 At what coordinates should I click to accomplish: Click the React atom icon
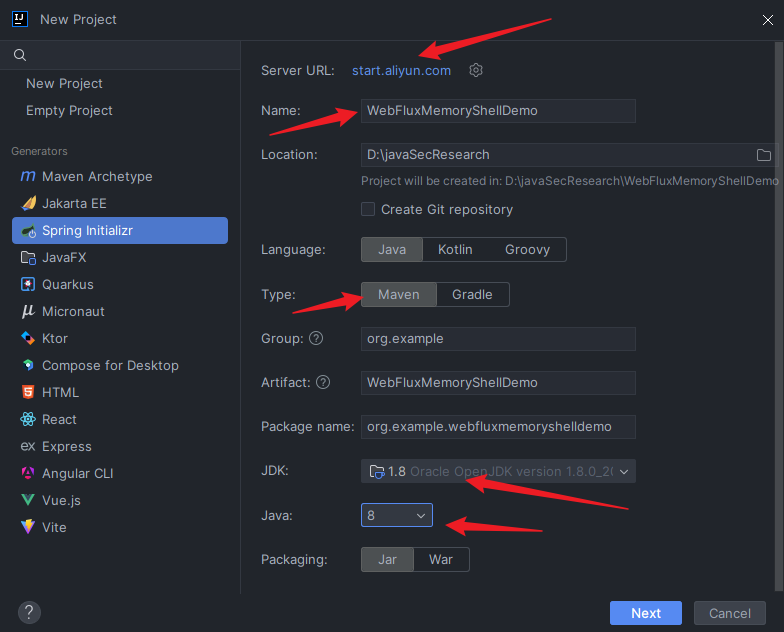tap(28, 420)
